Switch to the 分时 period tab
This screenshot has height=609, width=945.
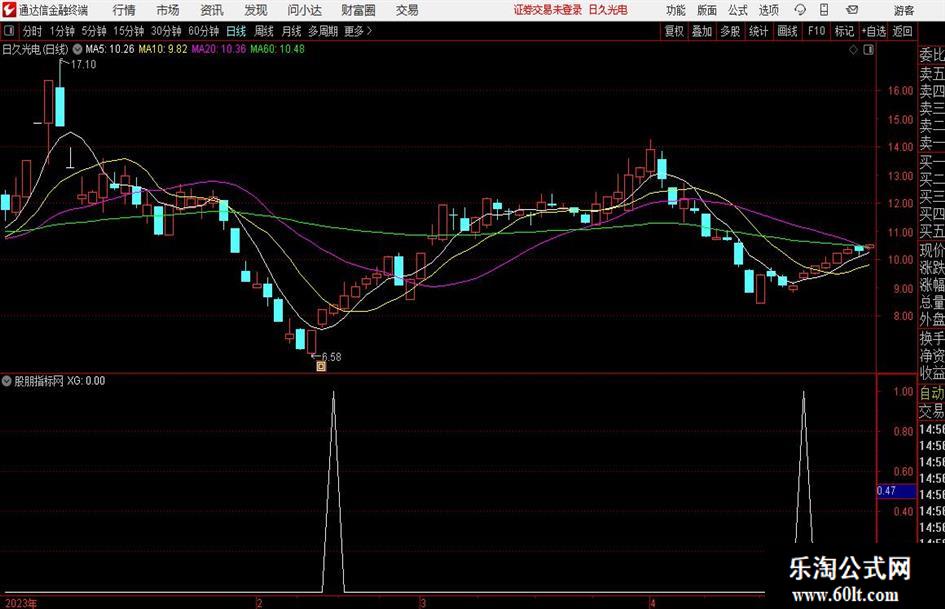(x=32, y=31)
